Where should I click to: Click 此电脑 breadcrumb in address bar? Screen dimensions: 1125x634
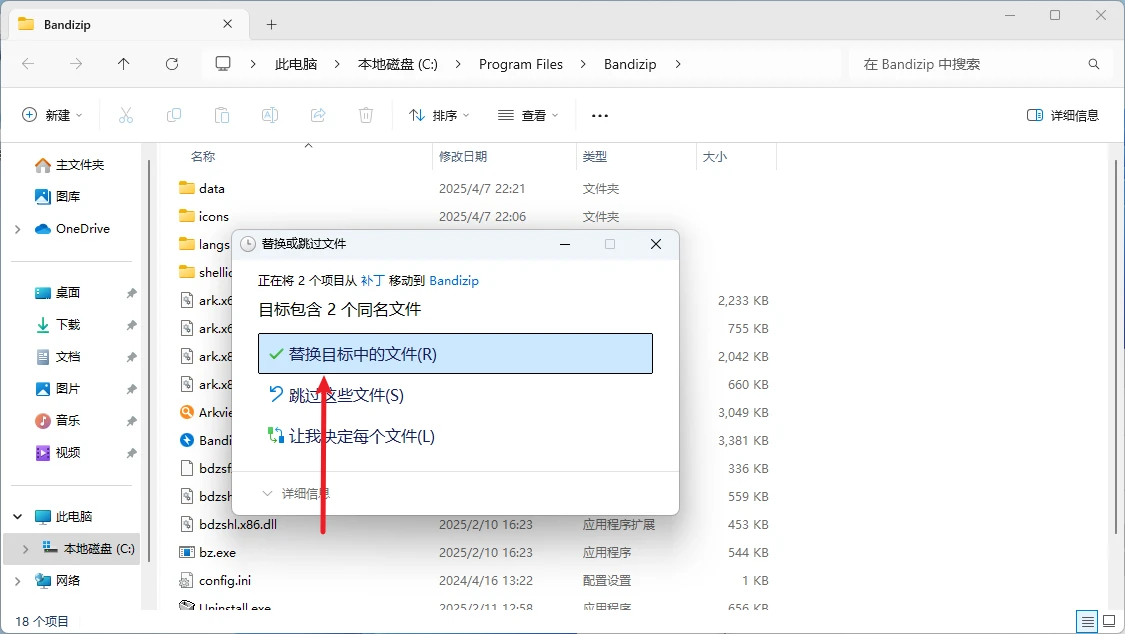coord(296,64)
